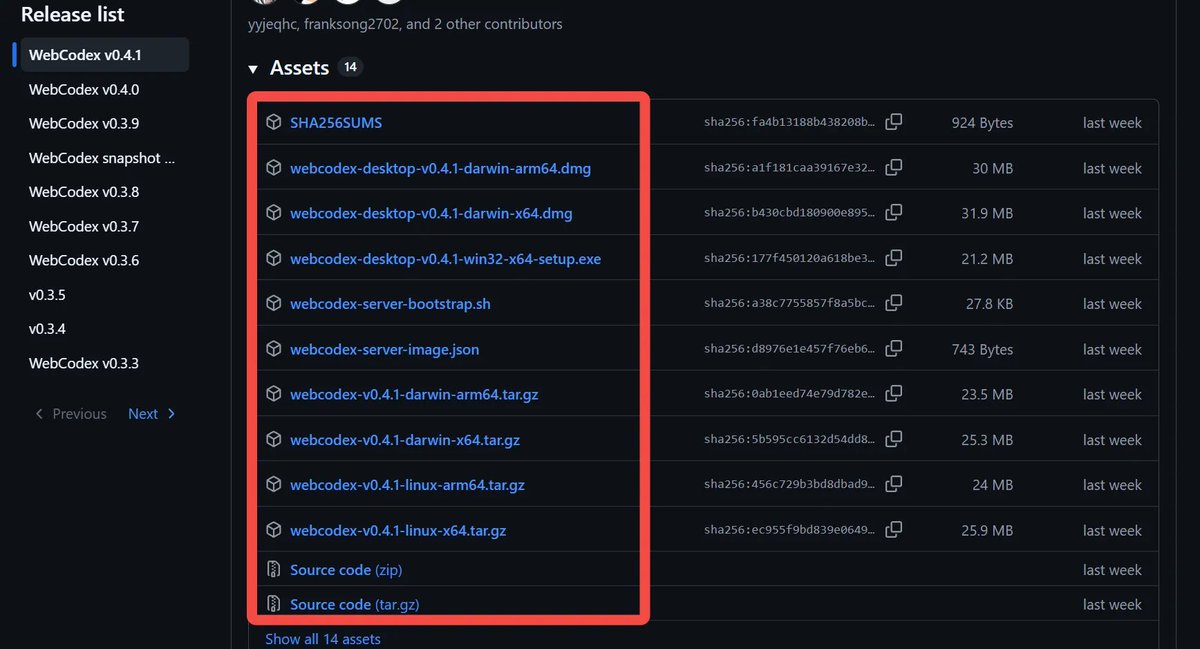Download the win32-x64-setup.exe installer
Image resolution: width=1200 pixels, height=649 pixels.
click(x=445, y=259)
